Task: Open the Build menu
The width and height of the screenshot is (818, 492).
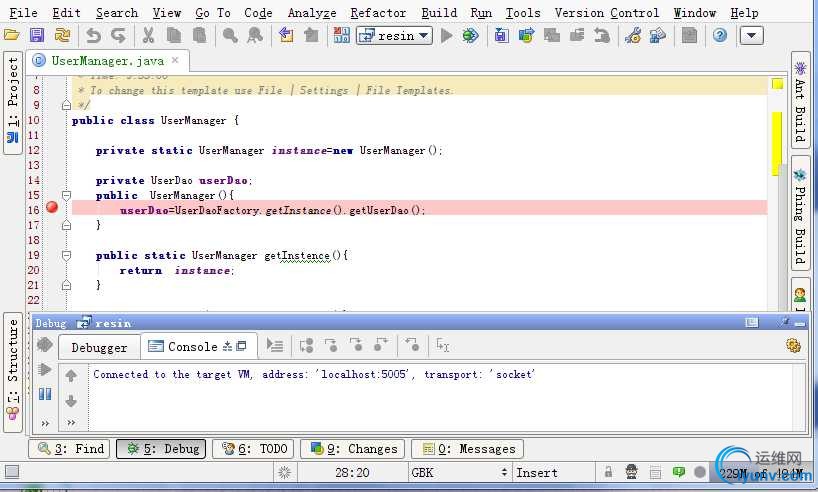Action: pyautogui.click(x=439, y=13)
